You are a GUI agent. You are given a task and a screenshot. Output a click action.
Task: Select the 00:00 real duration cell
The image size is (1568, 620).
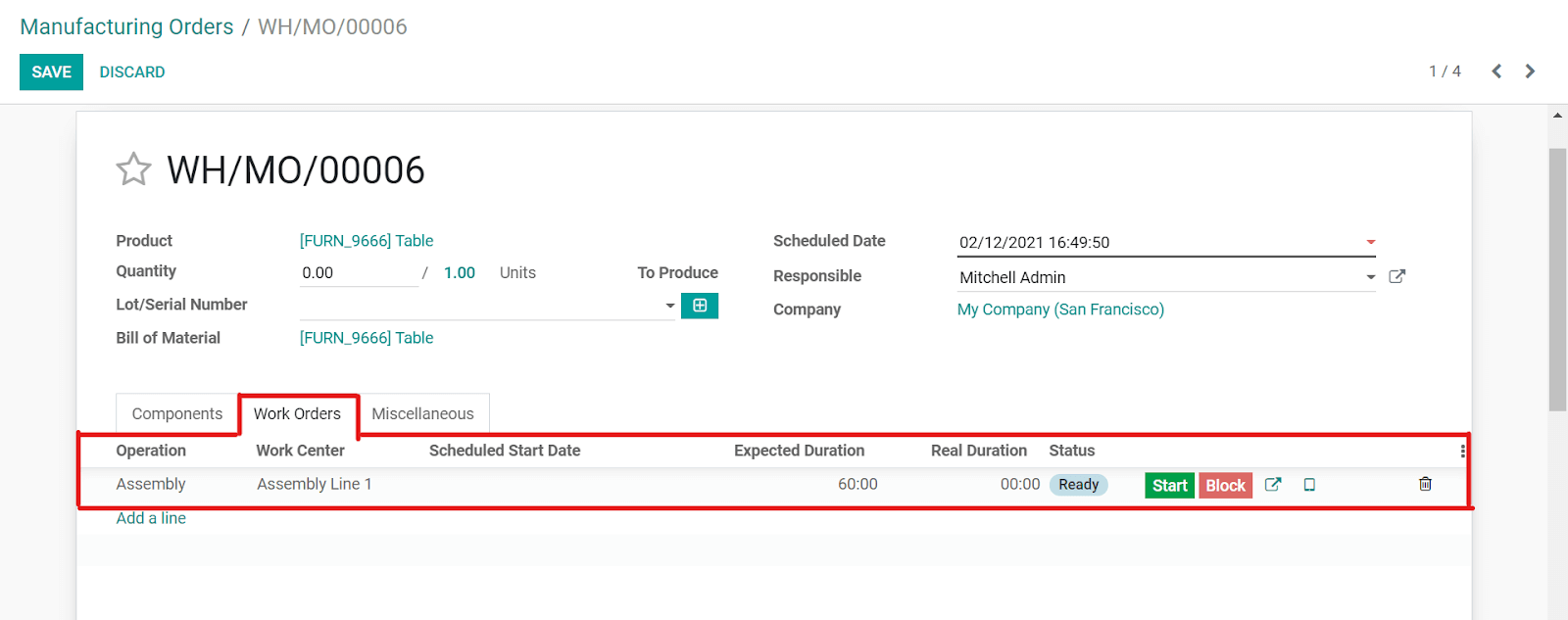pyautogui.click(x=1020, y=484)
